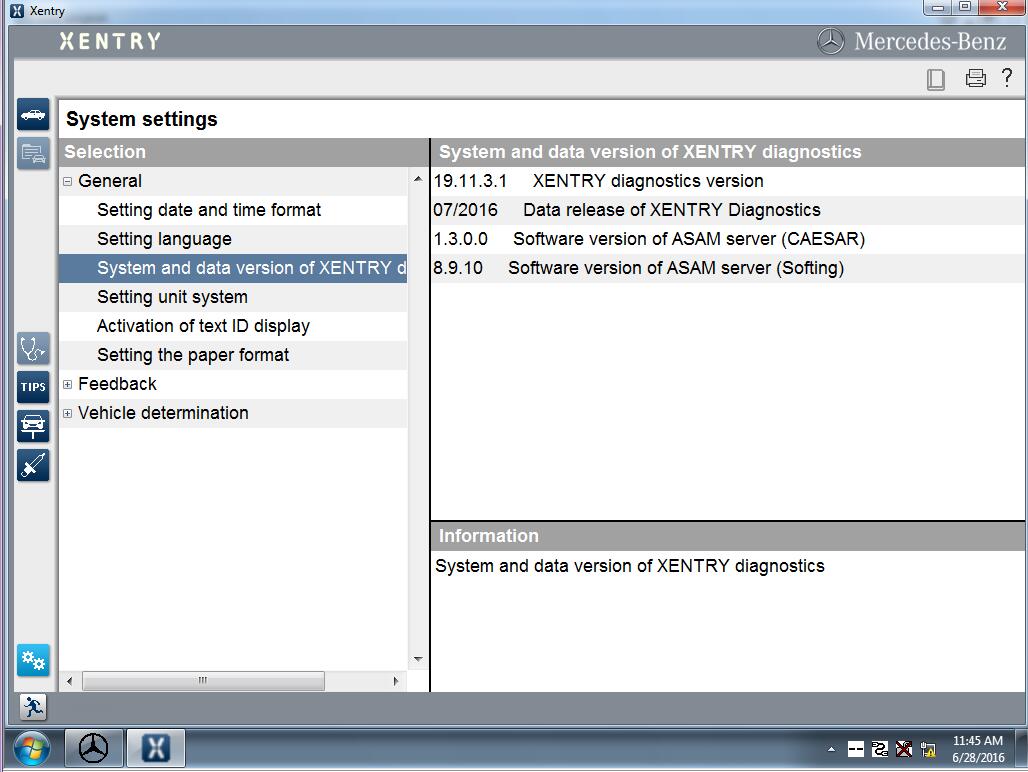The width and height of the screenshot is (1028, 772).
Task: Click the 8.9.10 Softing server version row
Action: (x=728, y=267)
